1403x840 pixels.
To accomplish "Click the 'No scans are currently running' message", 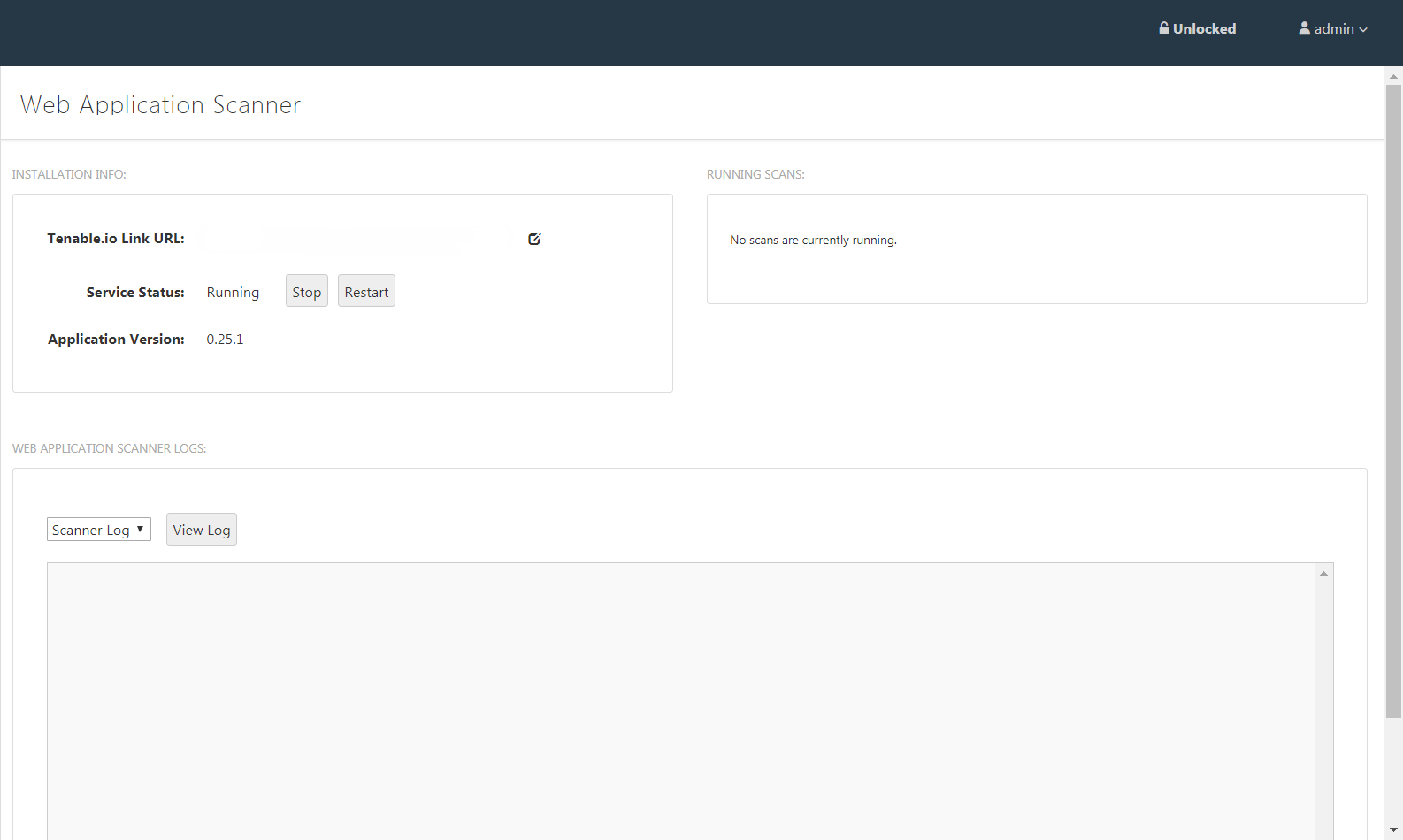I will [x=813, y=240].
